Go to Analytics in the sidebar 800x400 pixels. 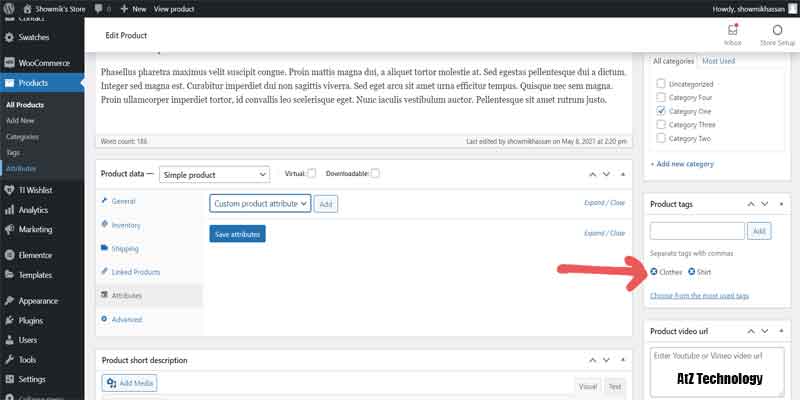tap(33, 210)
